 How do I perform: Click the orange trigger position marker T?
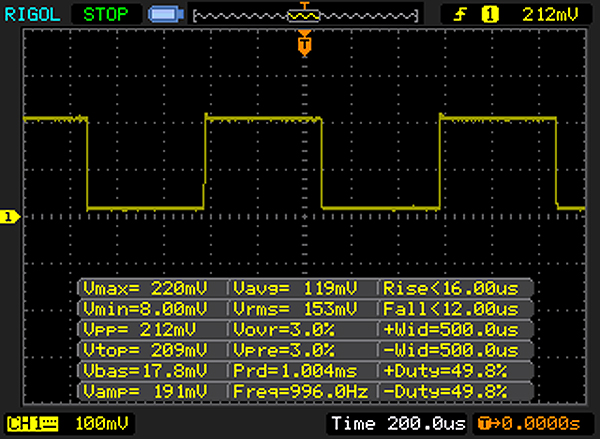tap(305, 43)
